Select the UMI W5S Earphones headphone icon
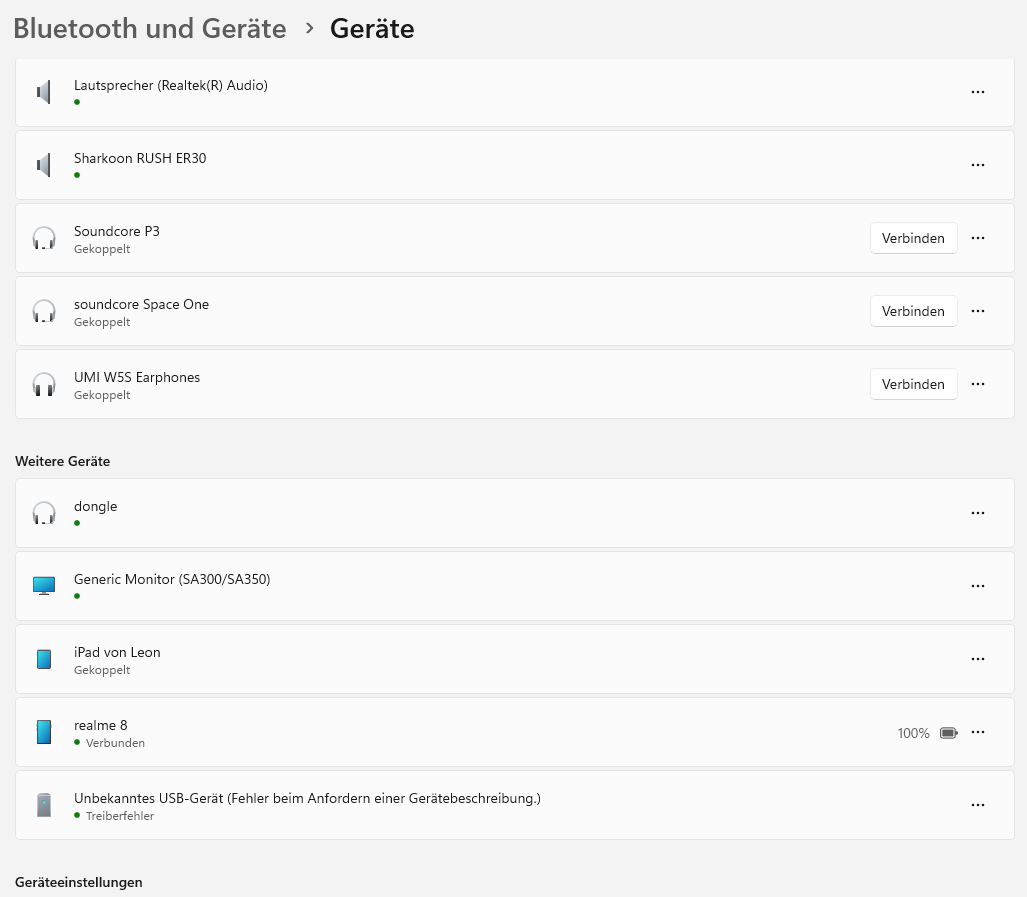The height and width of the screenshot is (897, 1027). [43, 384]
